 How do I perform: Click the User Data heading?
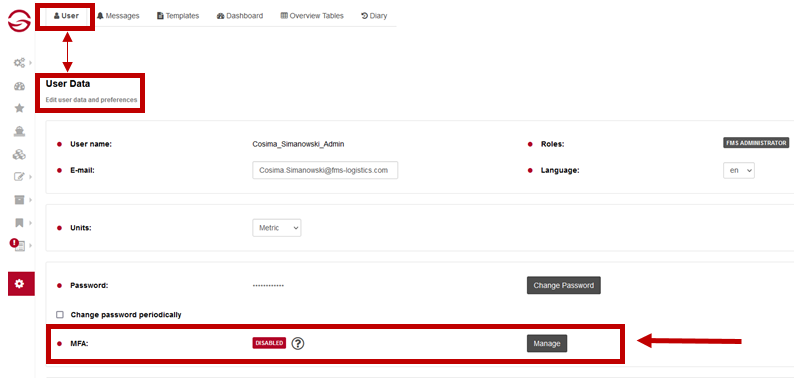point(68,84)
